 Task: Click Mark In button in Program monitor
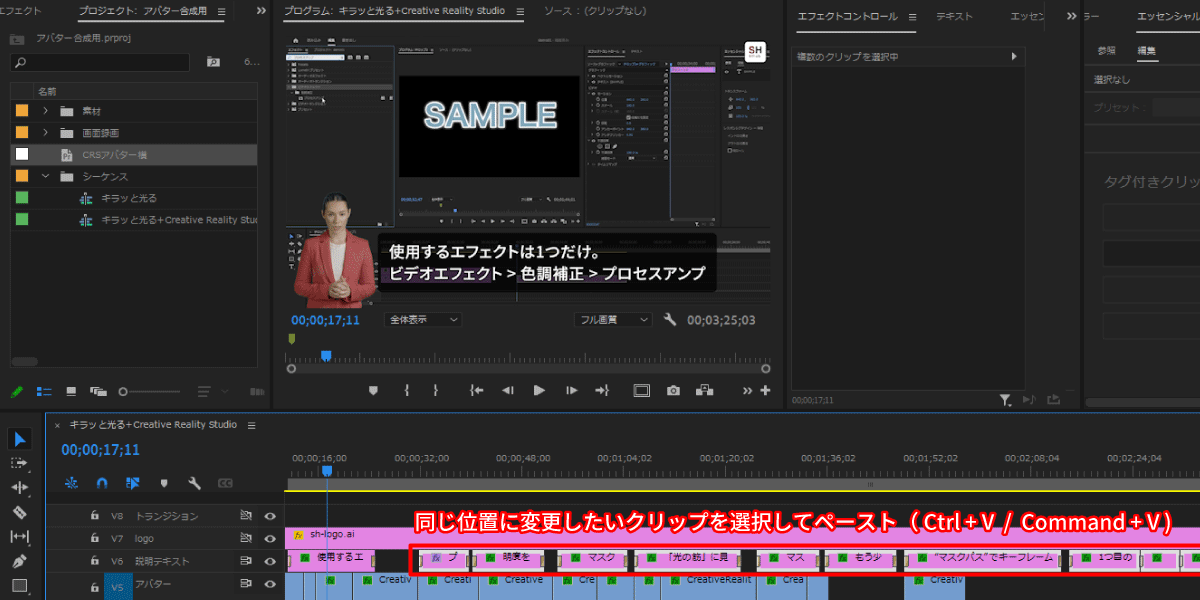point(407,390)
